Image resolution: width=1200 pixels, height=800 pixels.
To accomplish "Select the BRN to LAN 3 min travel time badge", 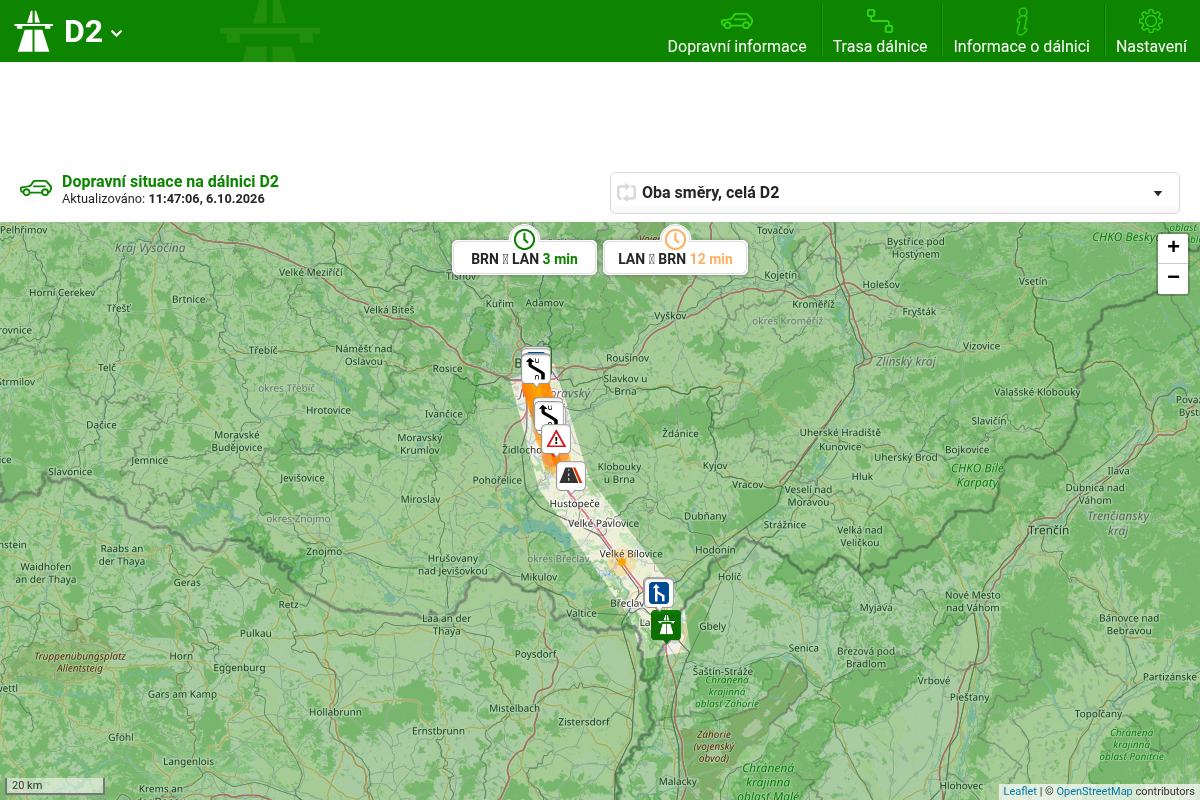I will click(x=524, y=258).
